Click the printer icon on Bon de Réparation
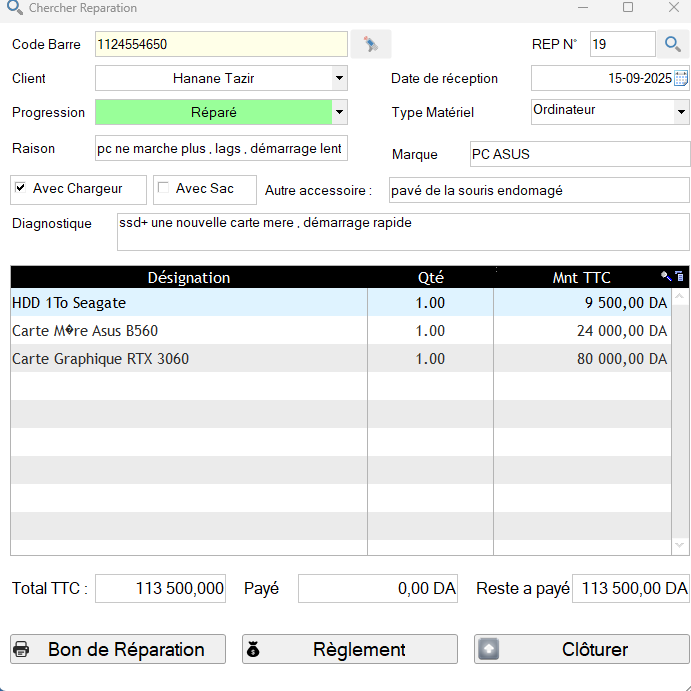Viewport: 691px width, 691px height. point(22,649)
